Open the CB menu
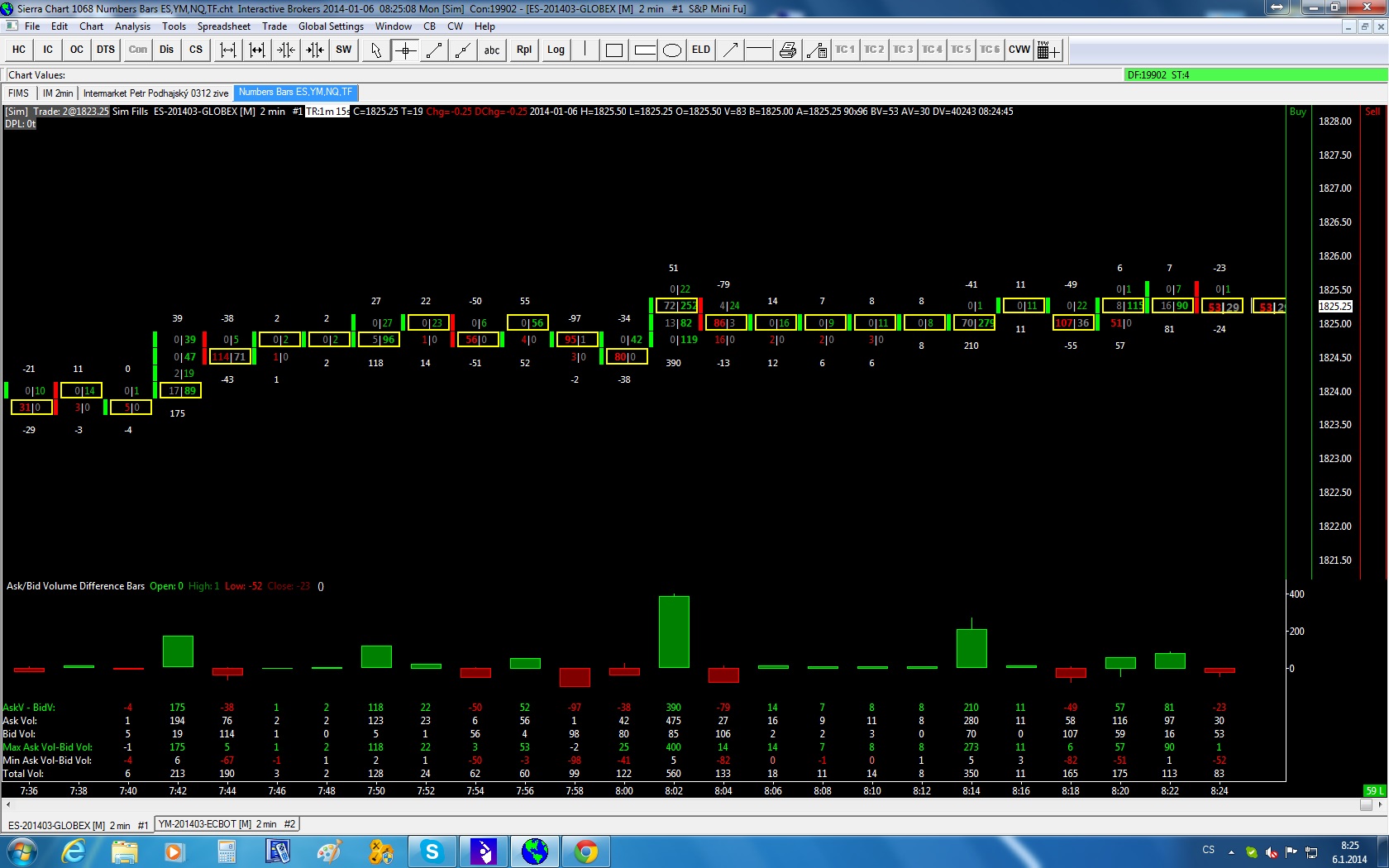 coord(430,26)
